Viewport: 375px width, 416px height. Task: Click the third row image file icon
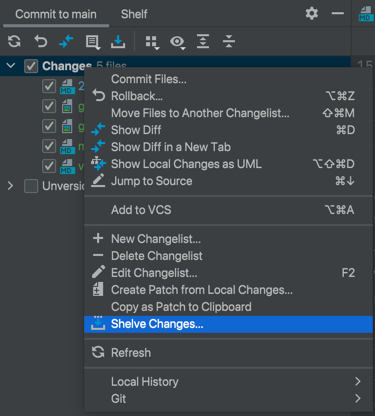coord(67,126)
